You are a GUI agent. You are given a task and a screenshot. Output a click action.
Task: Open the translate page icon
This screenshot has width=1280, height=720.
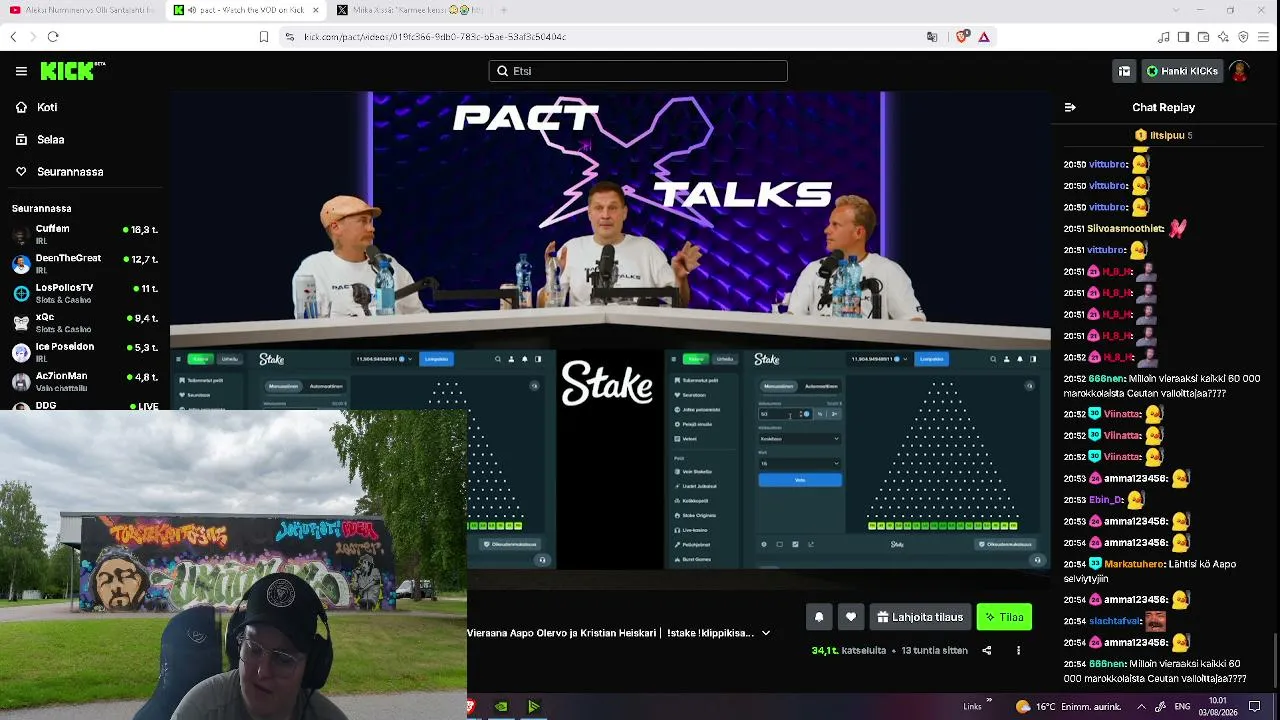(932, 37)
